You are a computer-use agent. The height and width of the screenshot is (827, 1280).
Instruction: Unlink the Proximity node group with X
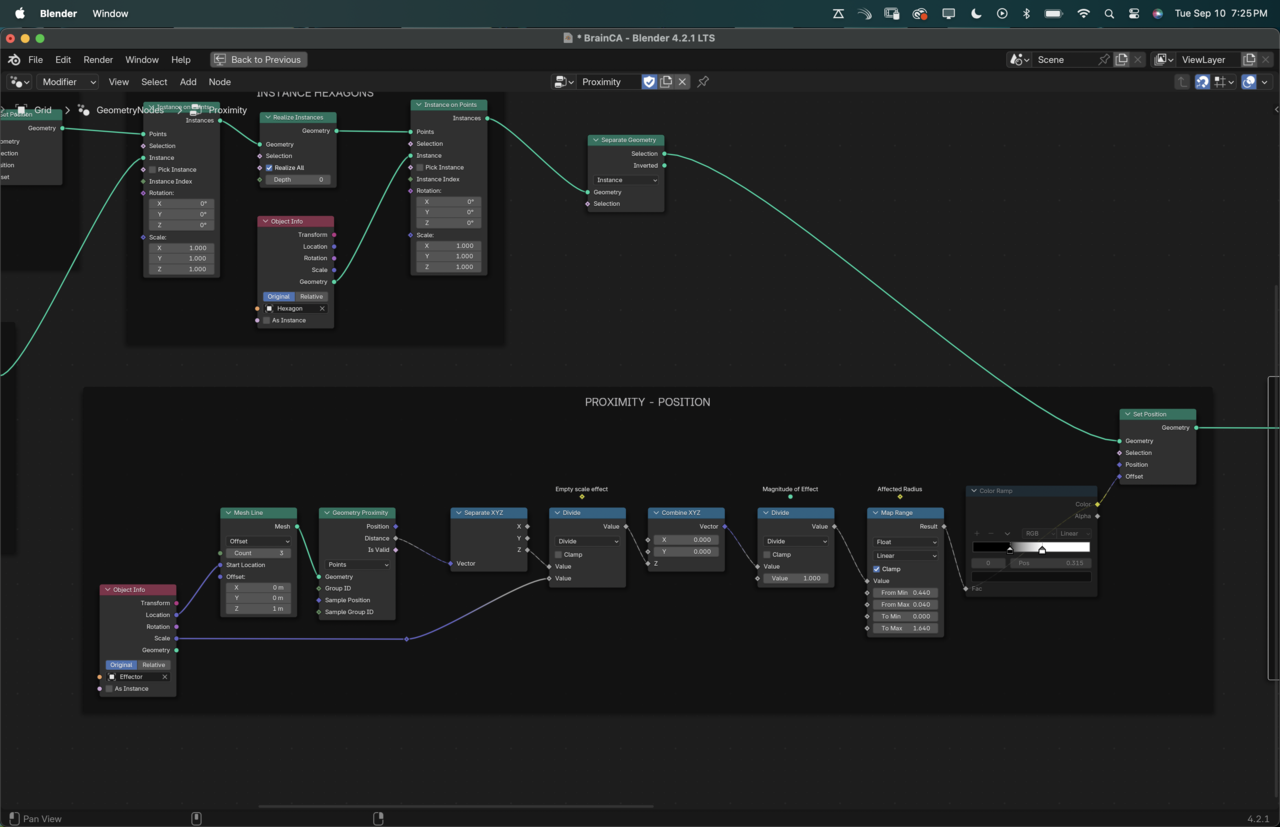click(683, 82)
